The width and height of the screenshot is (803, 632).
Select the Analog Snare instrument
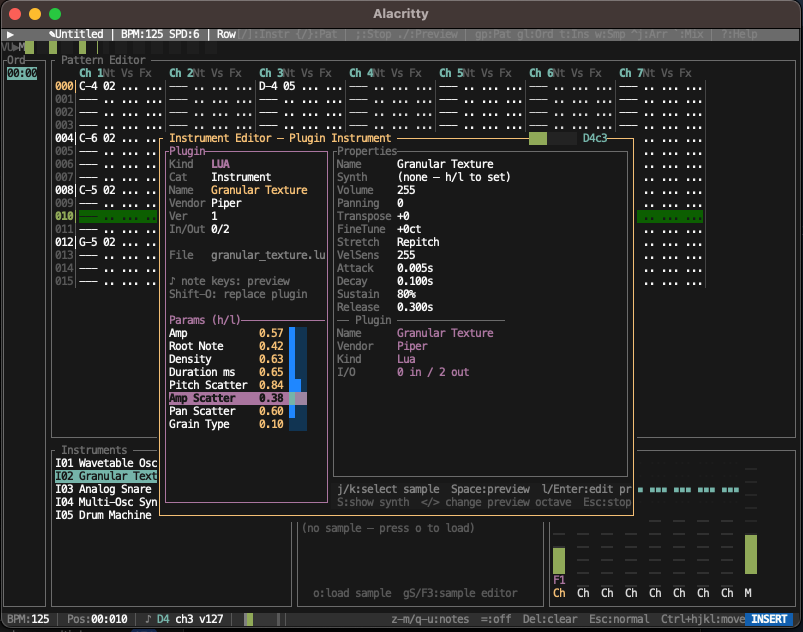[106, 489]
